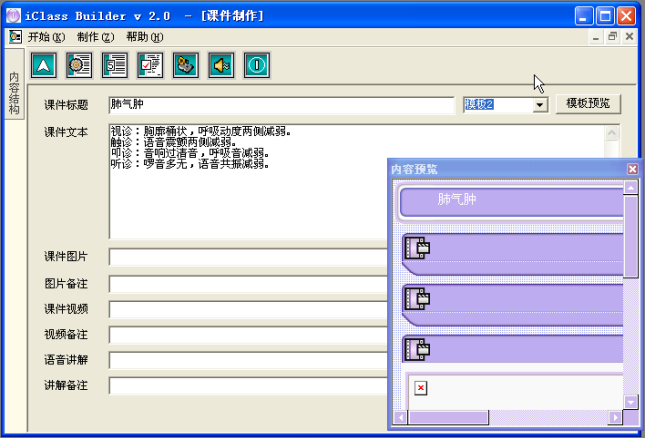Click second film clip icon in preview
Screen dimensions: 645x439
coord(417,298)
